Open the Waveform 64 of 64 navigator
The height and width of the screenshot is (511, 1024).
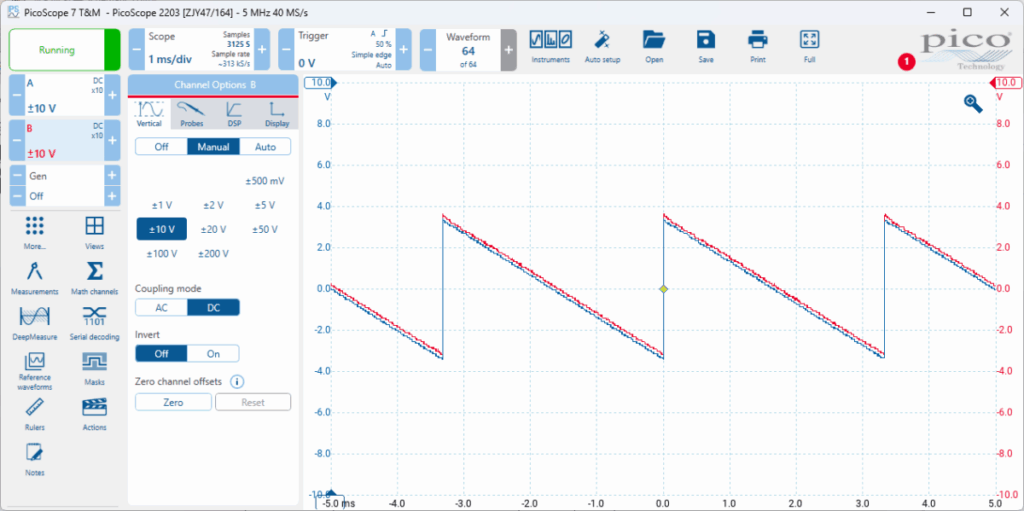pos(468,50)
